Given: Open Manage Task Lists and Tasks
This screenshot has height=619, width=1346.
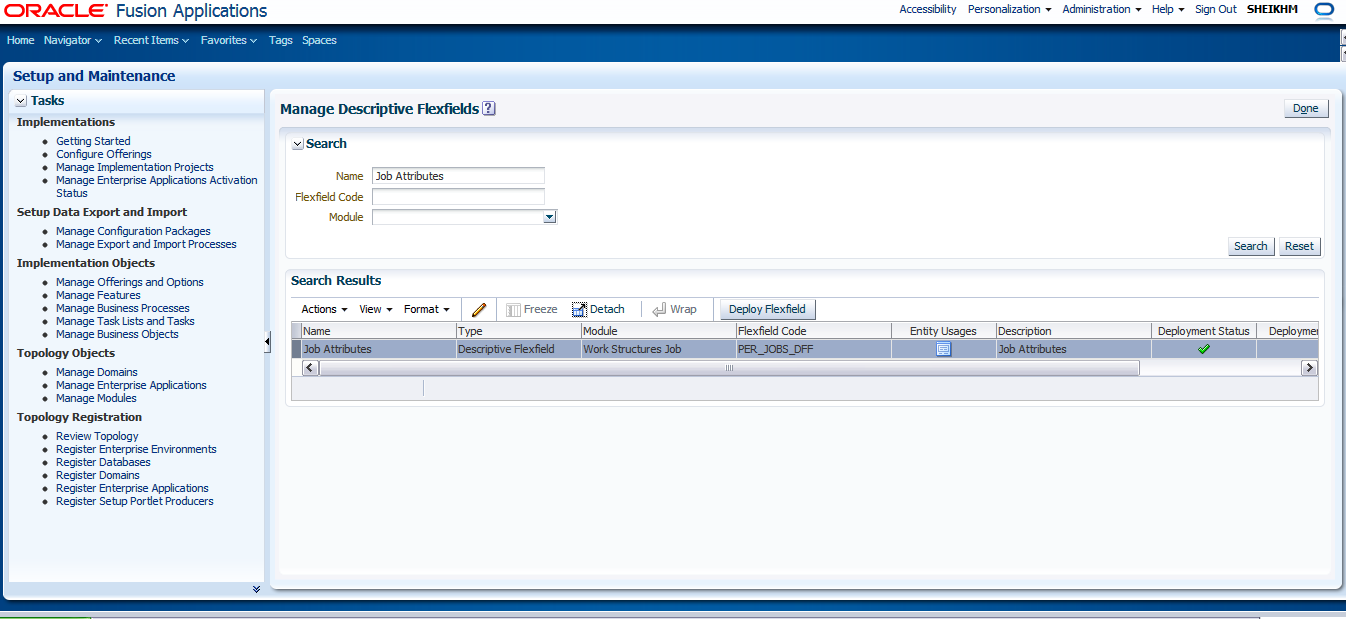Looking at the screenshot, I should (x=125, y=321).
